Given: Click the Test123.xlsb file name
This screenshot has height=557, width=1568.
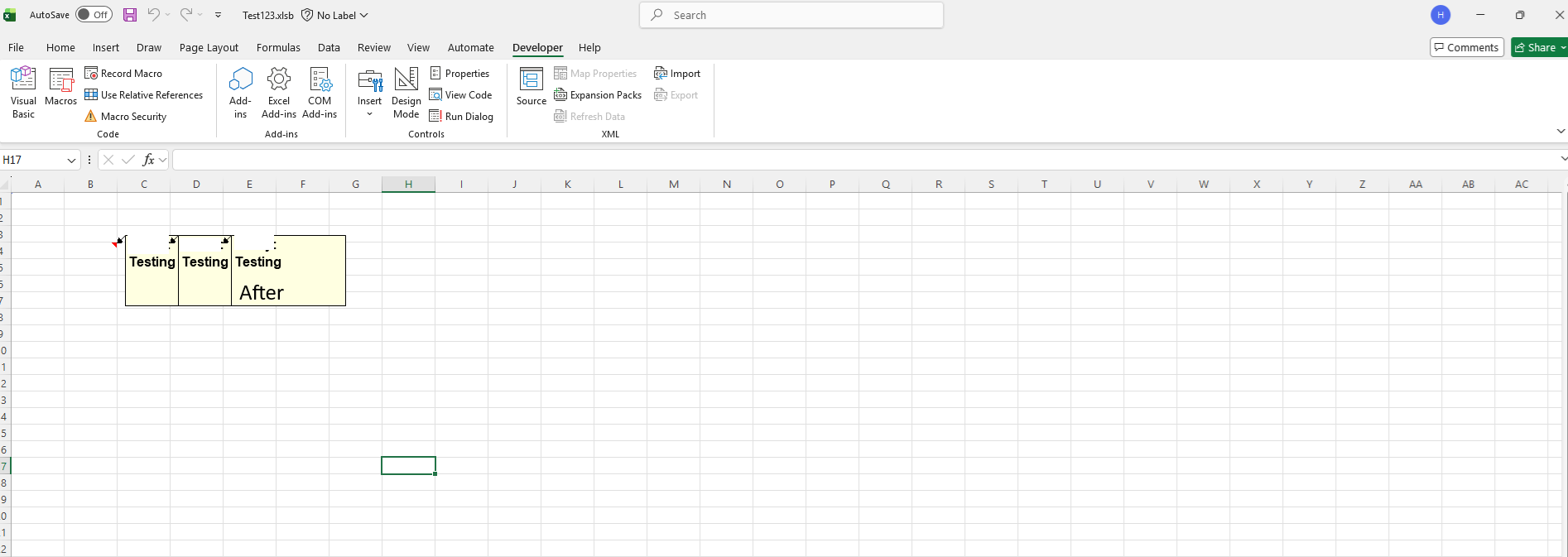Looking at the screenshot, I should click(x=267, y=15).
